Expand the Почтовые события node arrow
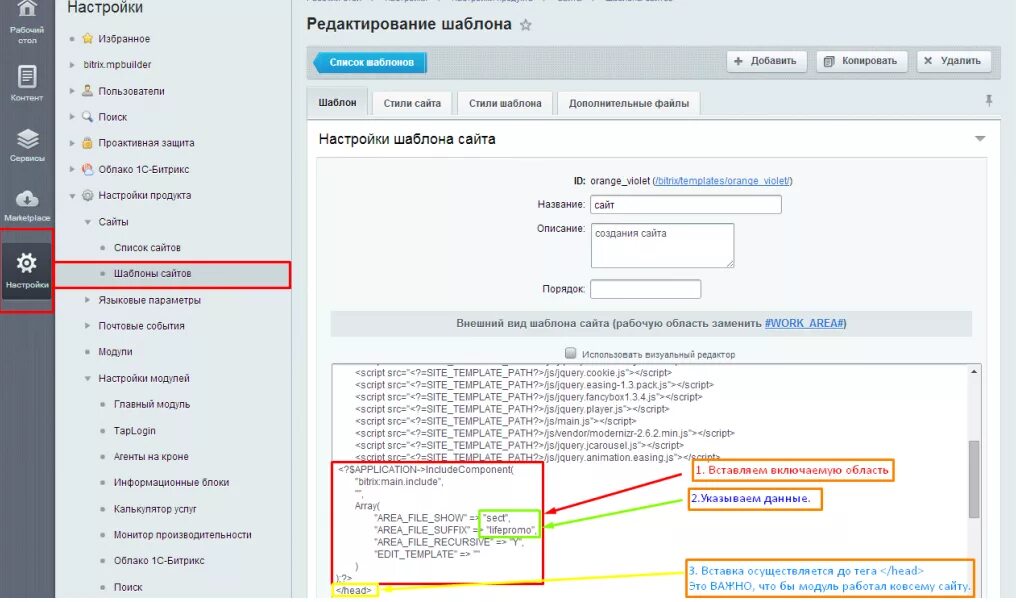Screen dimensions: 1016x602 pos(87,326)
